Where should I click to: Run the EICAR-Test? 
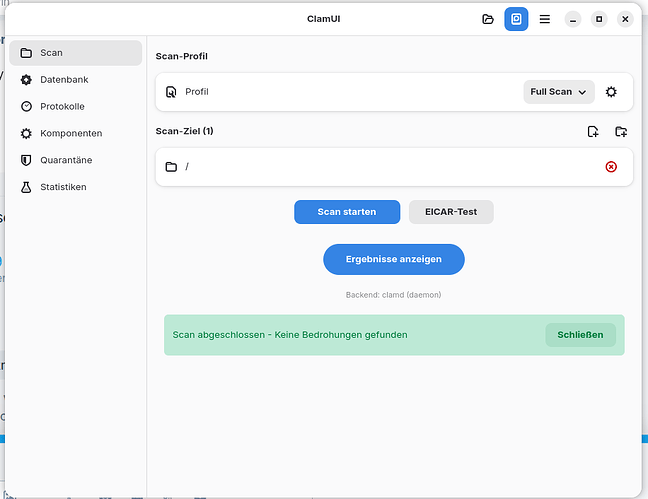pos(451,212)
